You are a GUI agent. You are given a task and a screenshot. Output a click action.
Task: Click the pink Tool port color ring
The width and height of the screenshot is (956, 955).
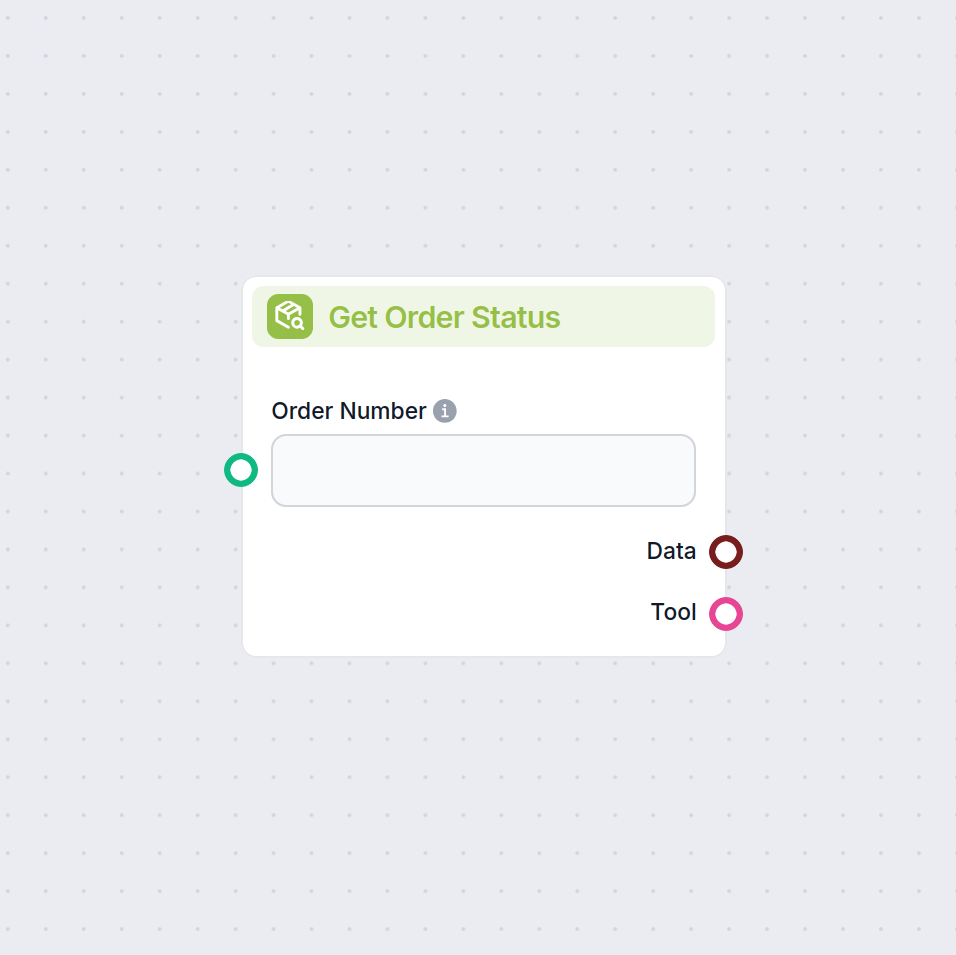tap(727, 613)
